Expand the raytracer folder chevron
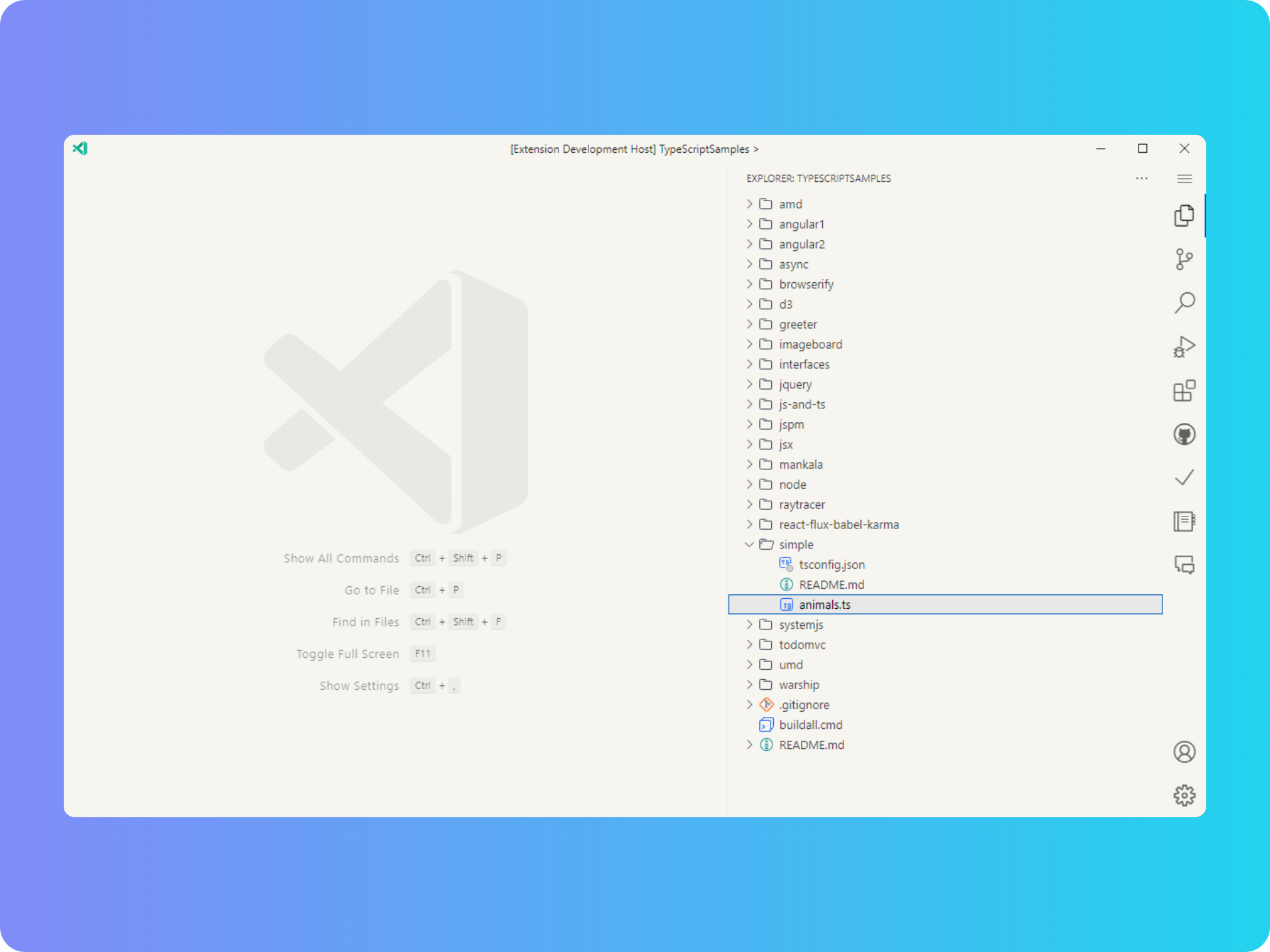Viewport: 1270px width, 952px height. click(749, 505)
